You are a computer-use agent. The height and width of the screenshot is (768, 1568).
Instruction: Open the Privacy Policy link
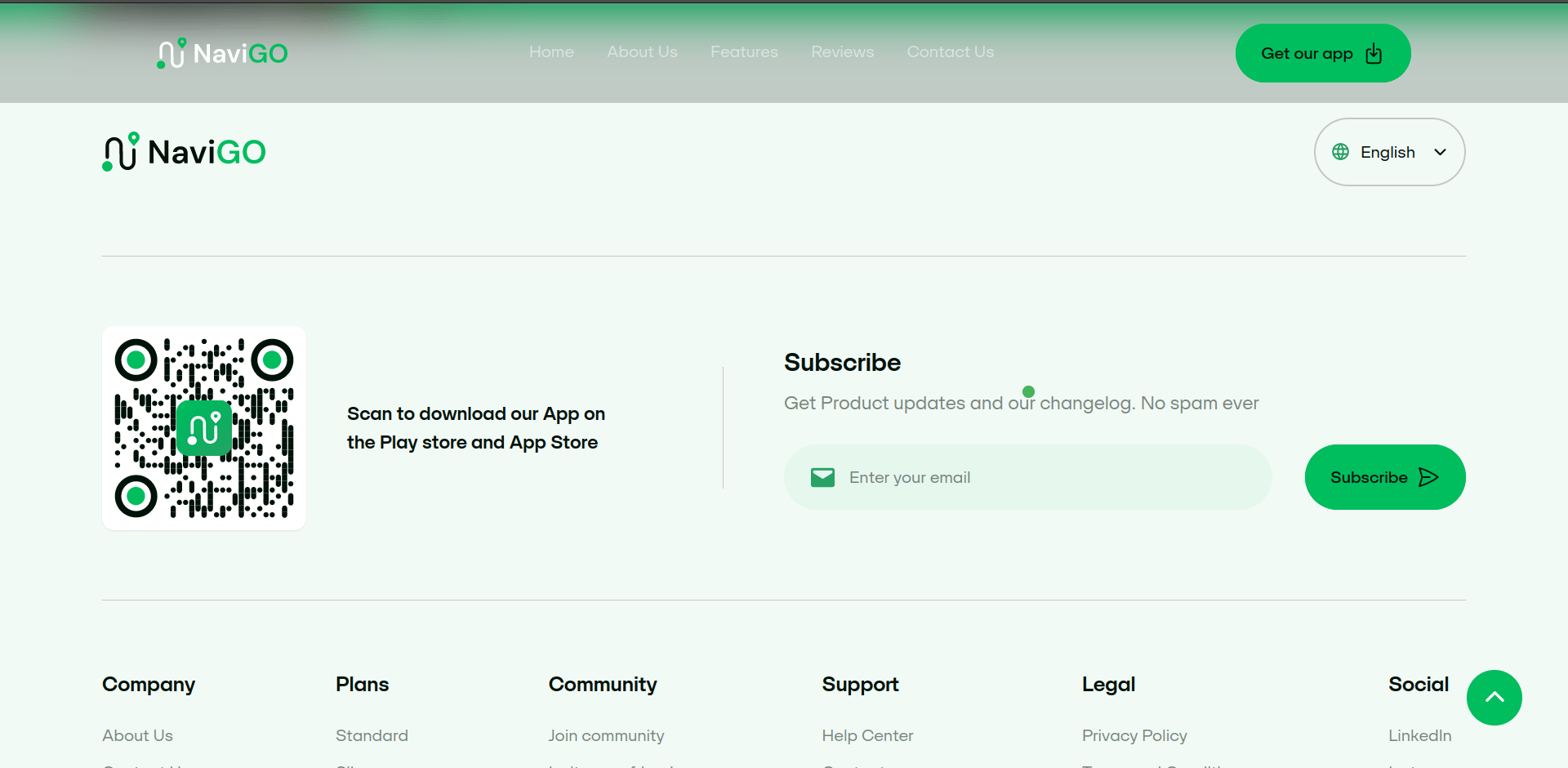click(1134, 735)
